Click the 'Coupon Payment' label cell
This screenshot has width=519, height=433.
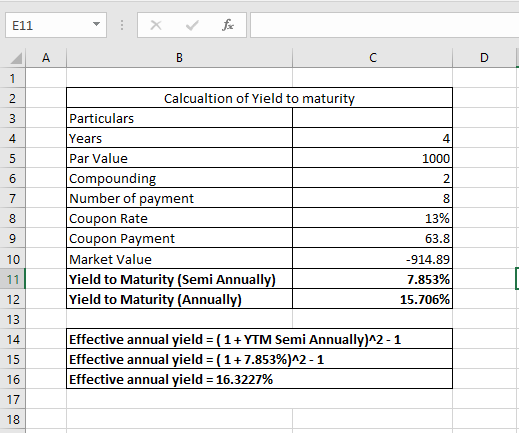179,238
